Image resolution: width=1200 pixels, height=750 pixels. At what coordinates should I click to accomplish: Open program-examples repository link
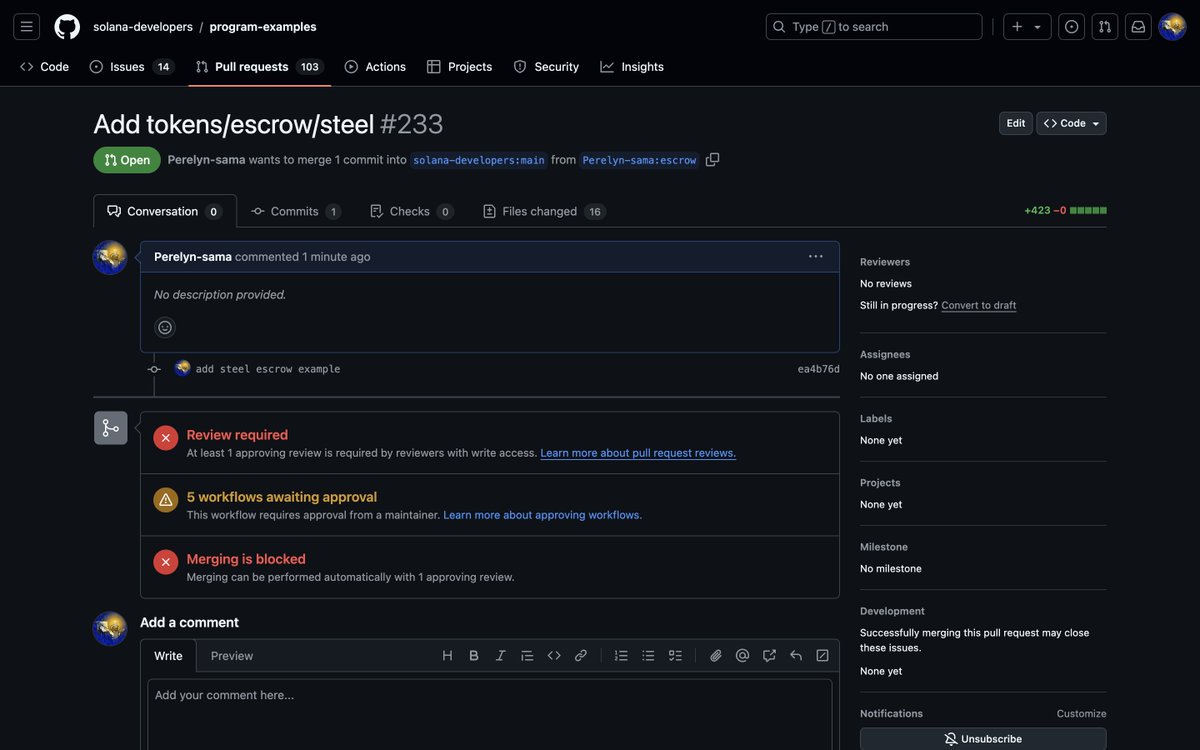pyautogui.click(x=263, y=27)
